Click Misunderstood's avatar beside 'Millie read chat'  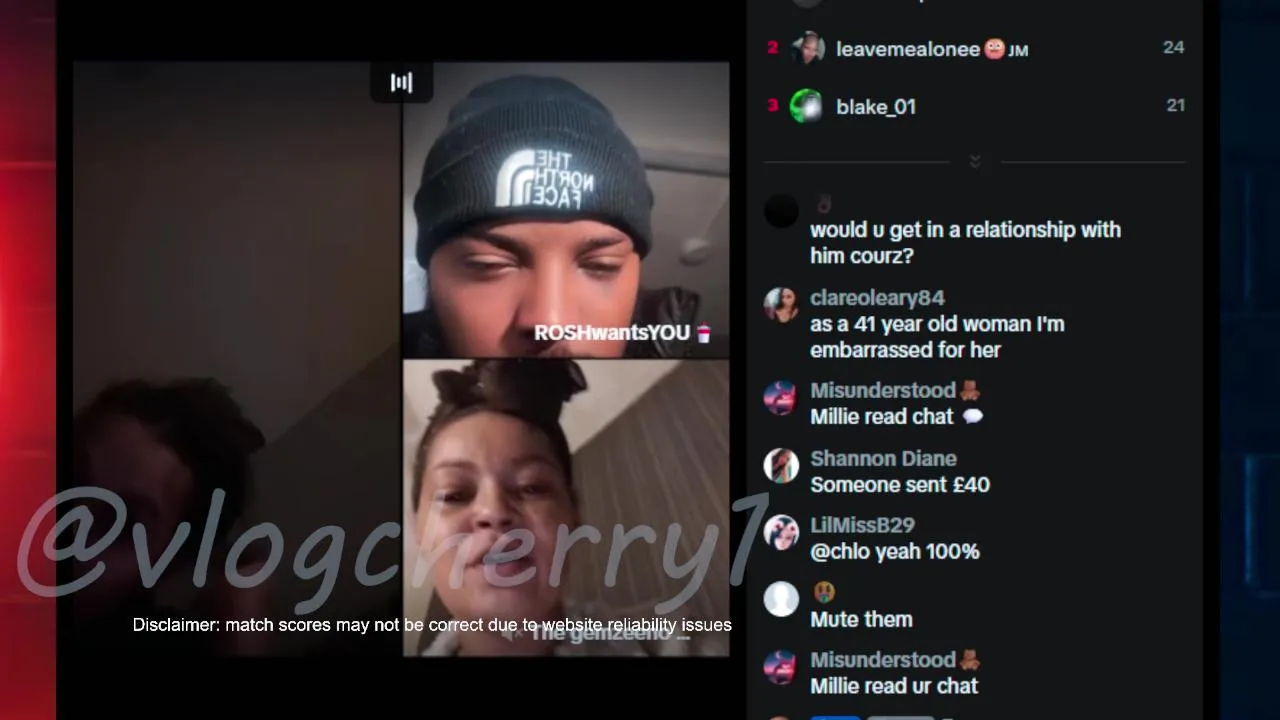(x=781, y=398)
